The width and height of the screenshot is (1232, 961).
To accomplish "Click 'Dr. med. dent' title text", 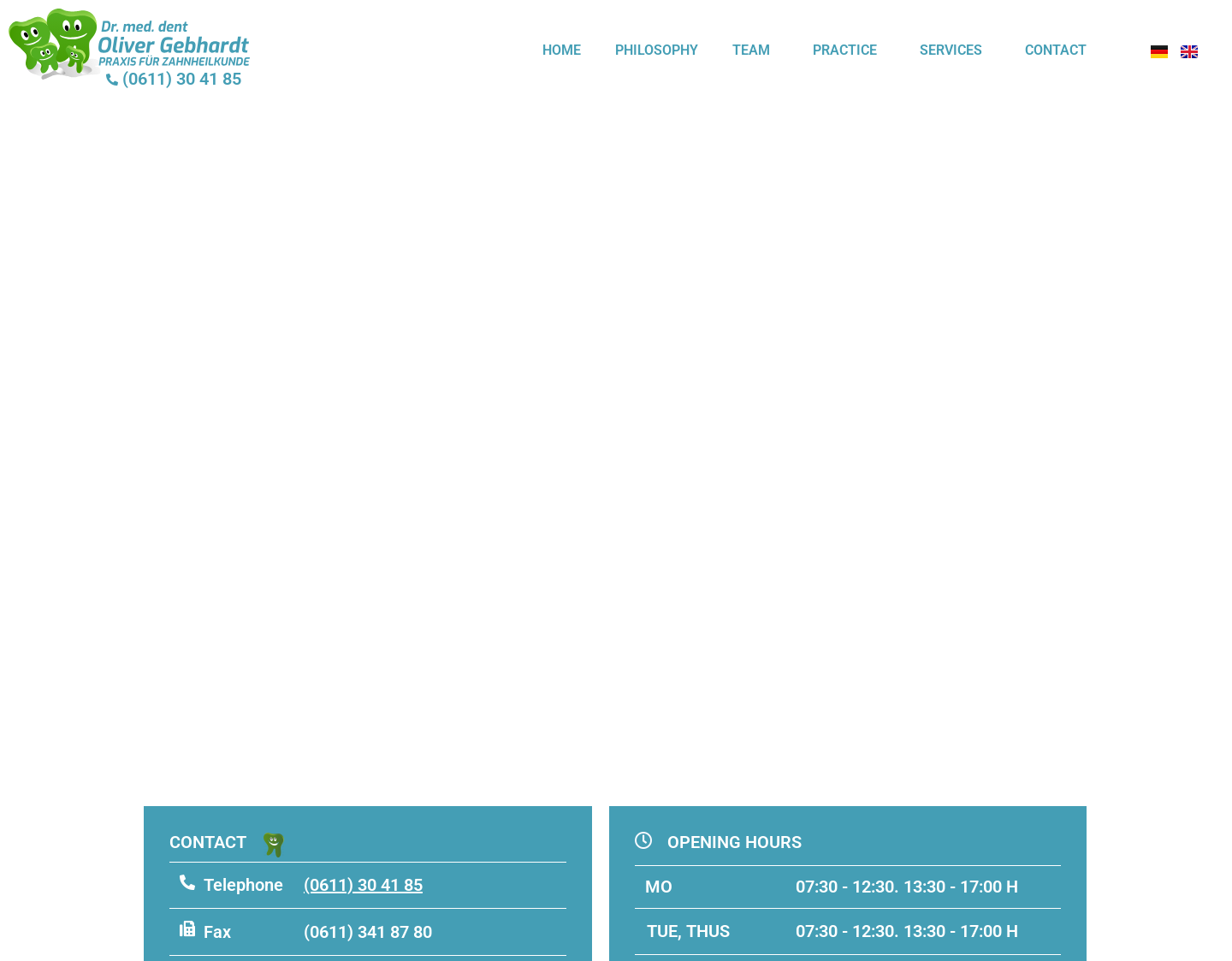I will pos(144,27).
